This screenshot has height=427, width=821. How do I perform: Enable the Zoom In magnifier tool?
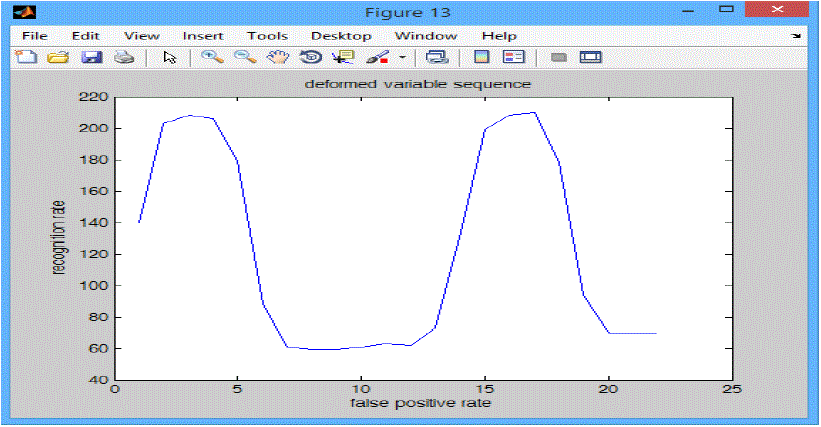click(211, 57)
